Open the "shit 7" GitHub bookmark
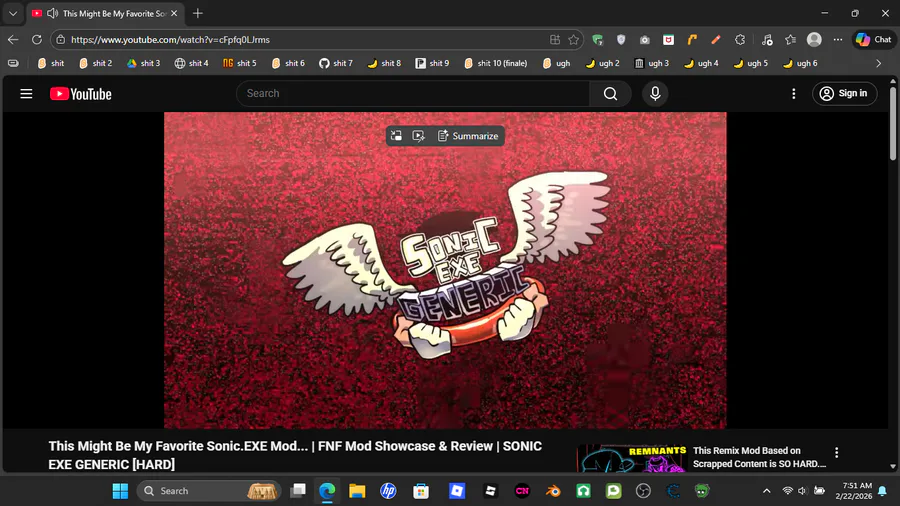This screenshot has width=900, height=506. (x=336, y=63)
